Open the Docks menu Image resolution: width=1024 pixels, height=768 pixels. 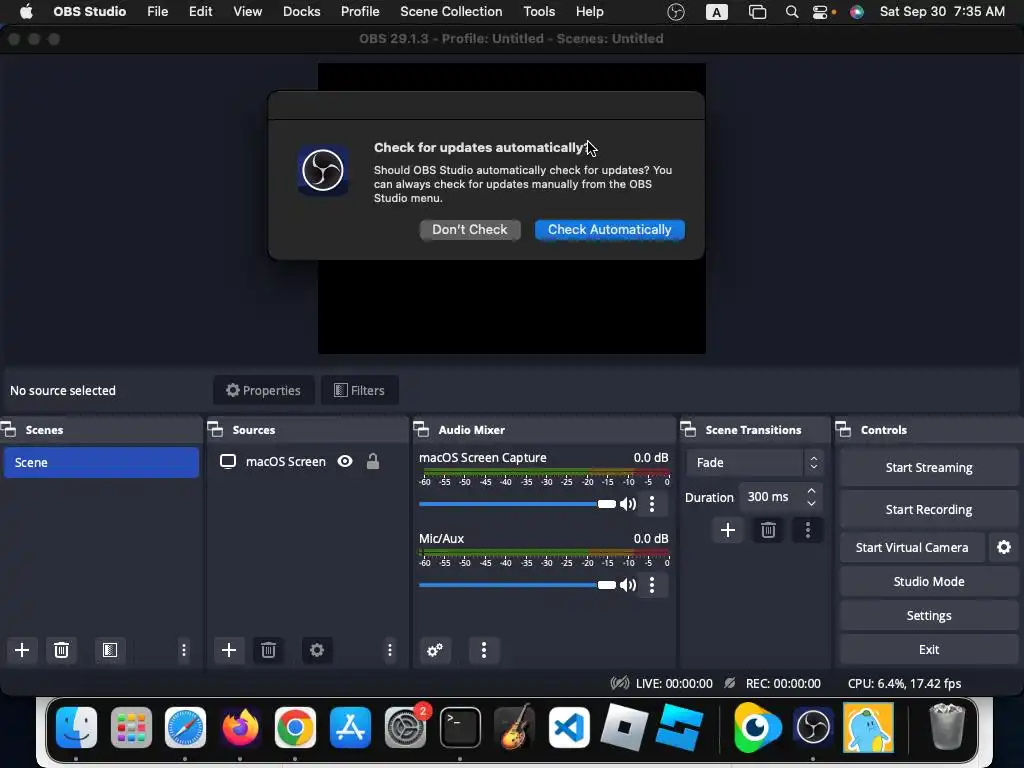(x=301, y=12)
